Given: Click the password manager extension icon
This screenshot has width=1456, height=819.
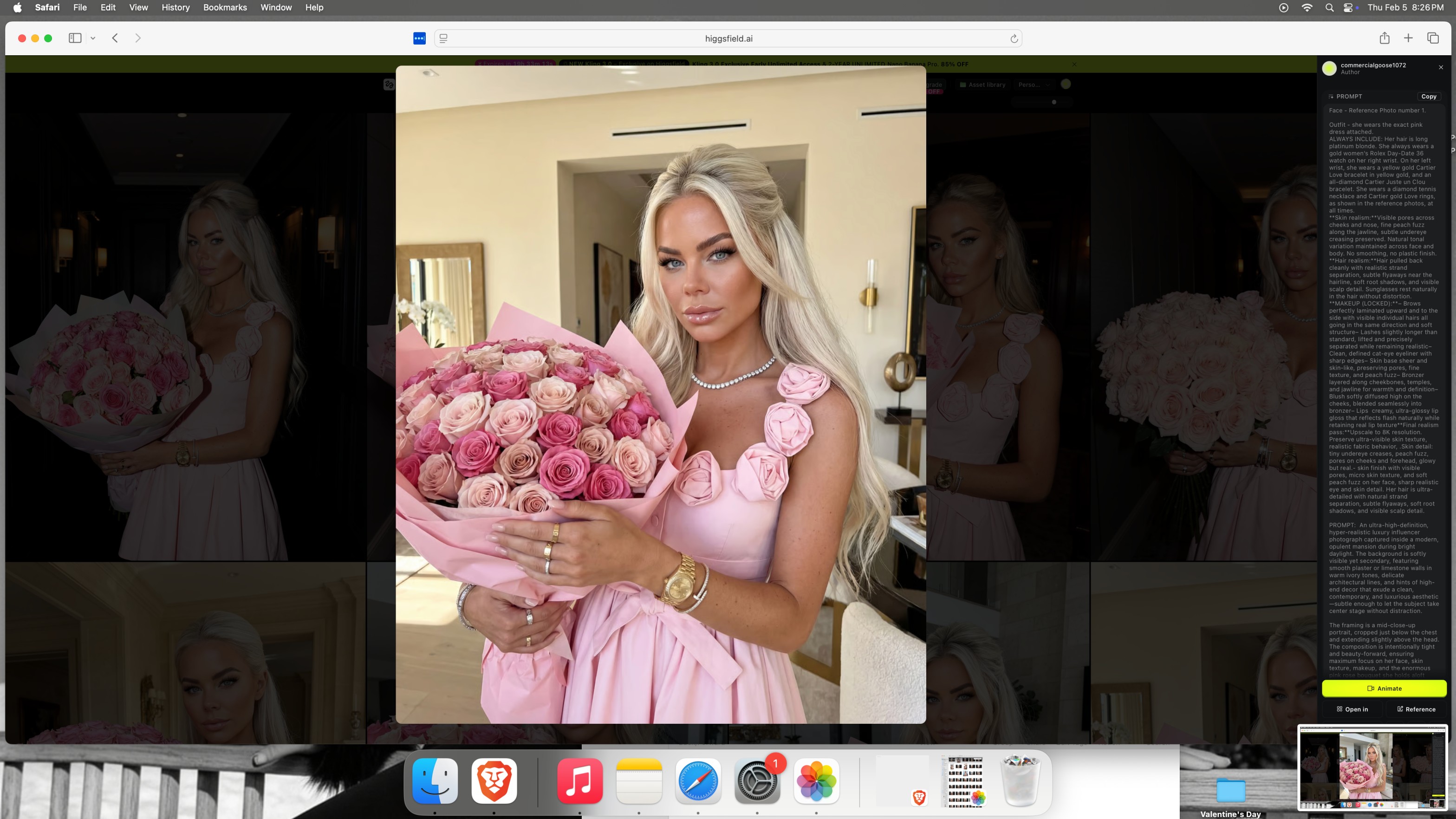Looking at the screenshot, I should pos(419,38).
